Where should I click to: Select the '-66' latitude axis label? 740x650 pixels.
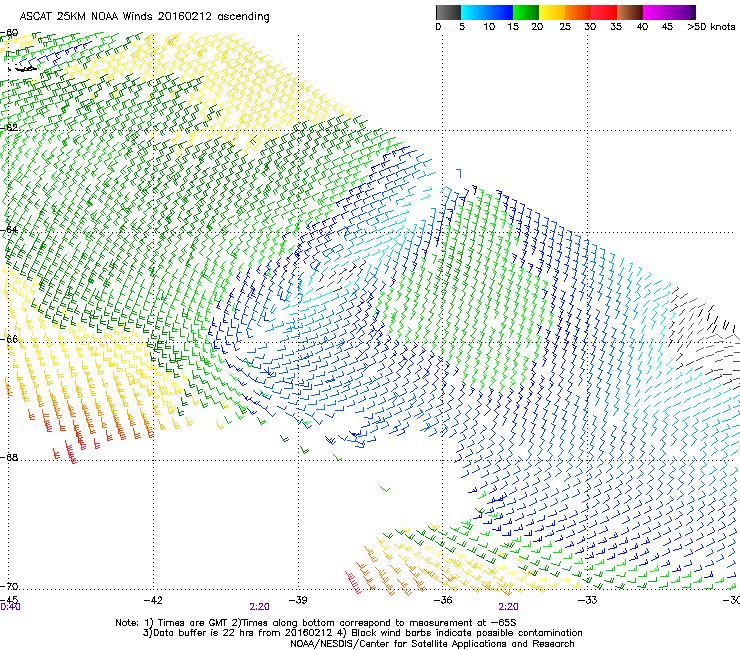pyautogui.click(x=9, y=339)
